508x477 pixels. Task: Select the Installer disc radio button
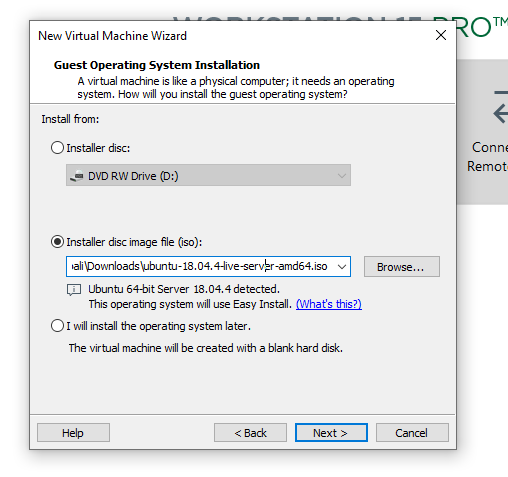tap(57, 148)
